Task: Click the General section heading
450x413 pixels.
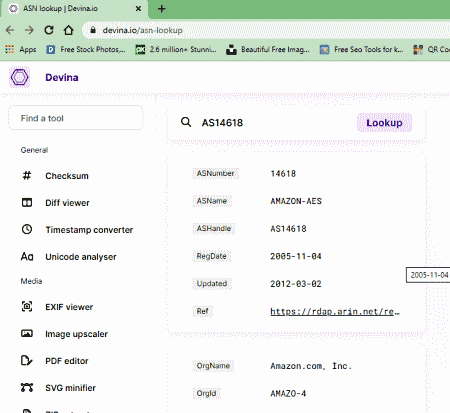Action: [34, 150]
